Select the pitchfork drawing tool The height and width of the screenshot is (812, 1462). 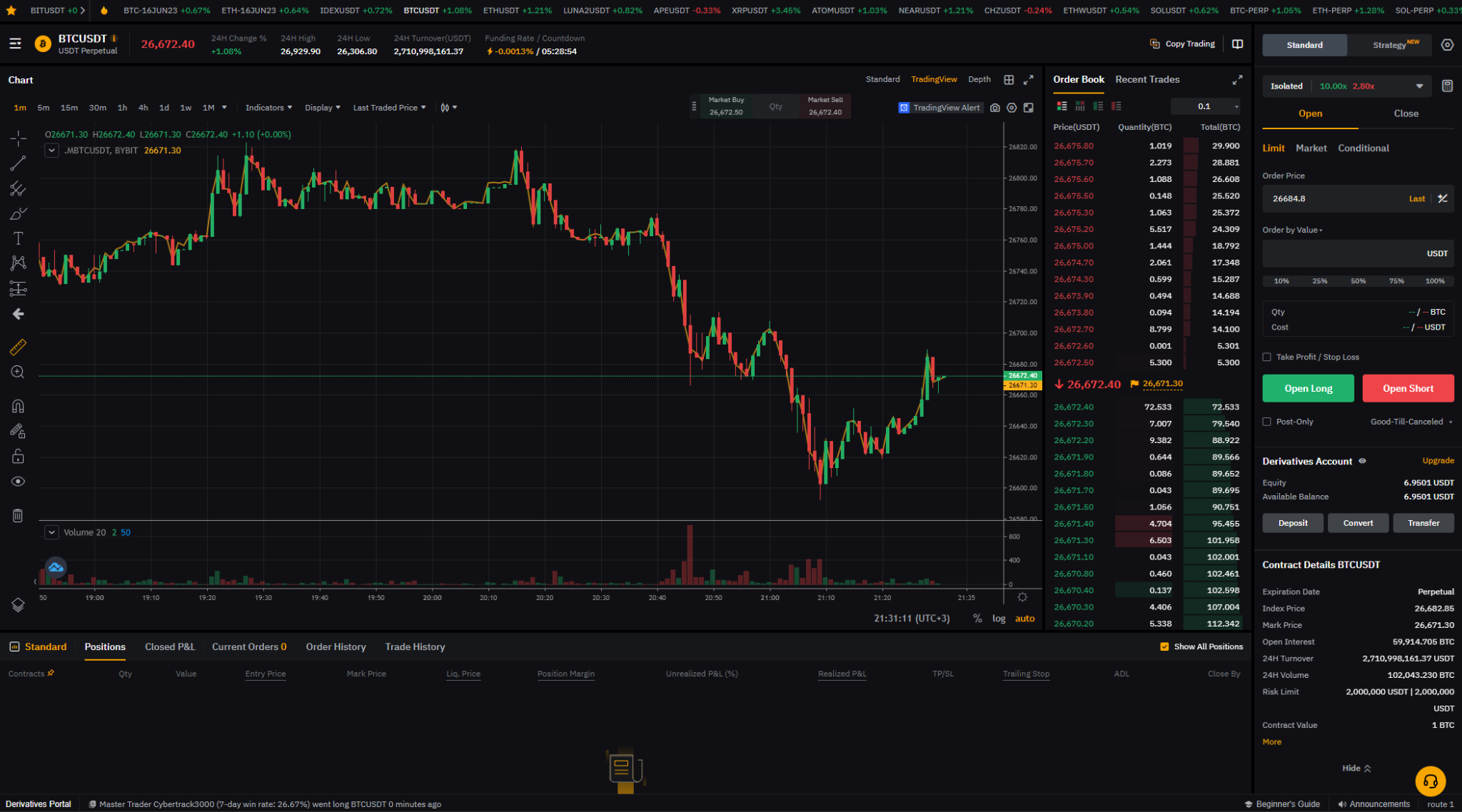click(18, 189)
